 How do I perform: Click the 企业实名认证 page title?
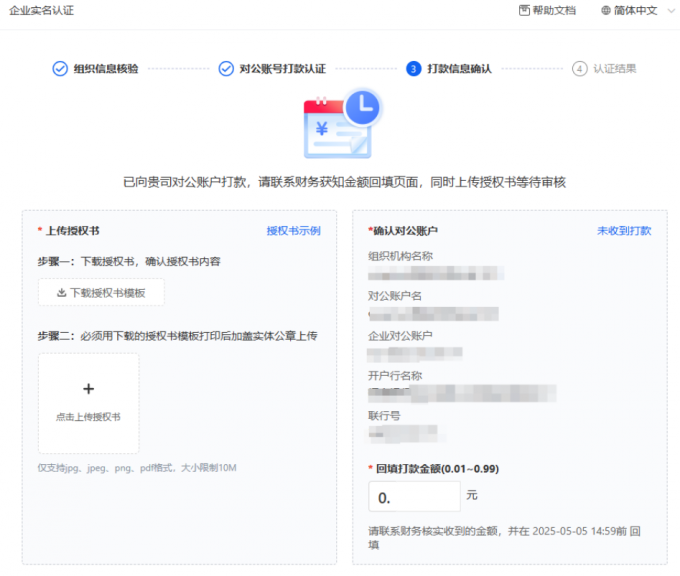pos(42,10)
